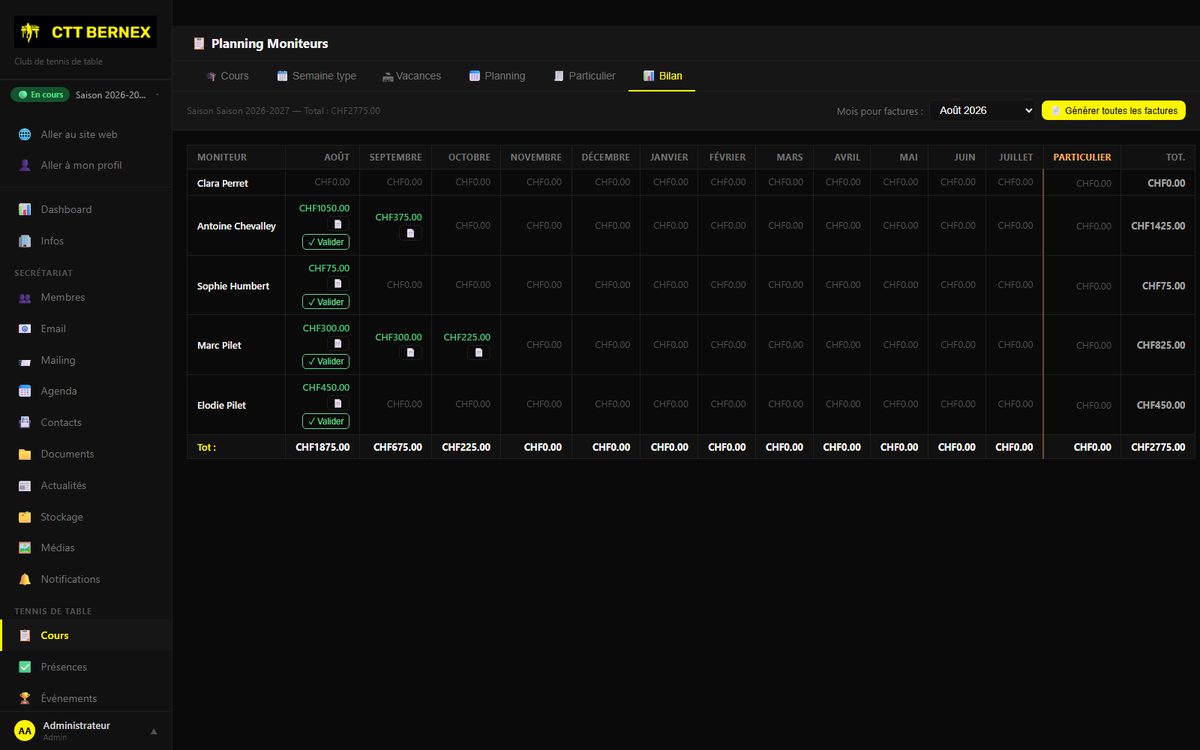The width and height of the screenshot is (1200, 750).
Task: Validate Marc Pilet's Août invoice
Action: click(x=326, y=361)
